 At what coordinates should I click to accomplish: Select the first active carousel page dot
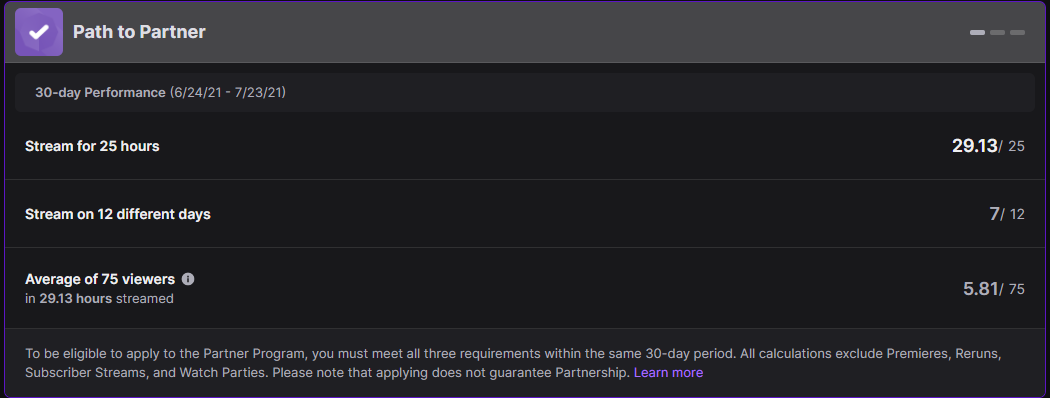[977, 32]
